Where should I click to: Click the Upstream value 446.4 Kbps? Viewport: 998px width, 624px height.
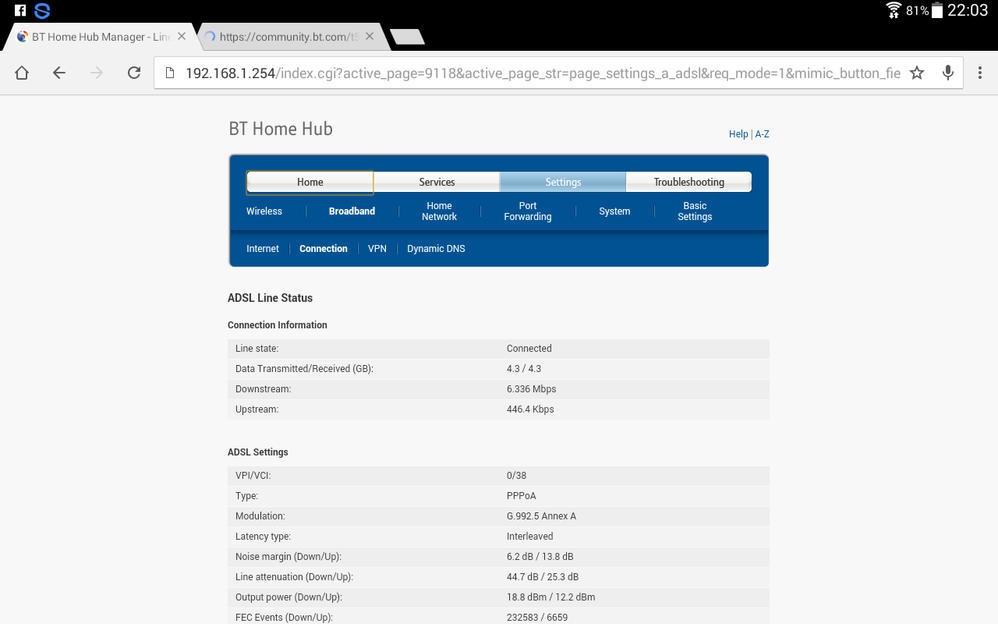[530, 409]
